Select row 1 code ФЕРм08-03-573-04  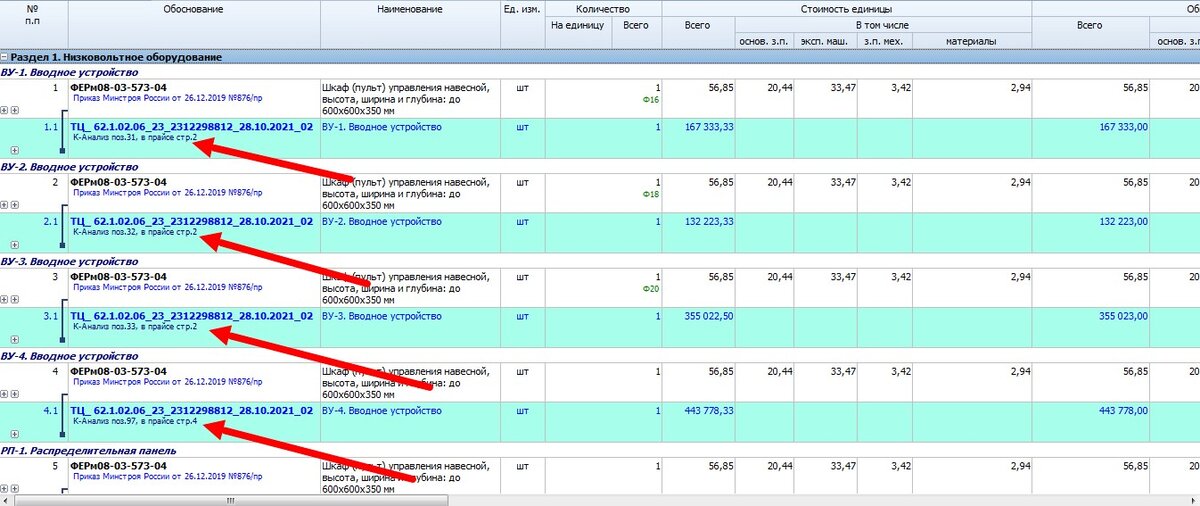pyautogui.click(x=119, y=87)
